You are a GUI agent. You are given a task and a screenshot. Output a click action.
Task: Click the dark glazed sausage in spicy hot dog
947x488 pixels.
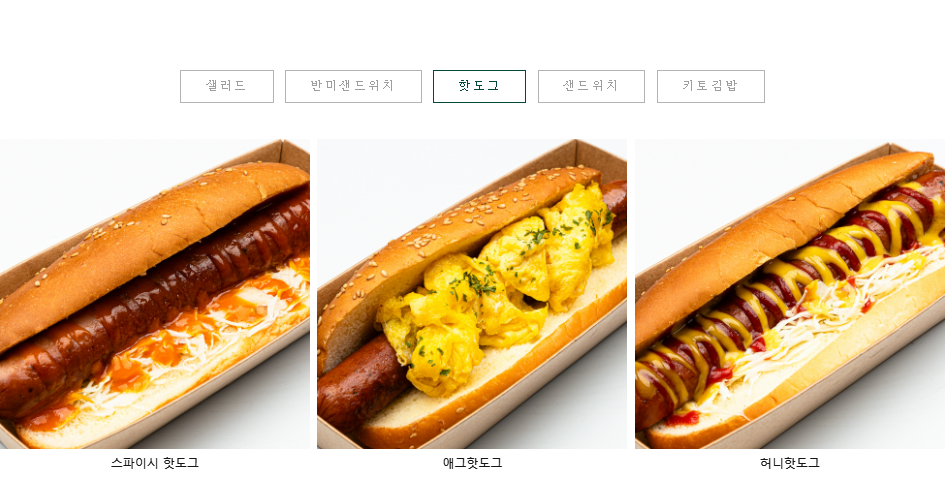tap(151, 308)
